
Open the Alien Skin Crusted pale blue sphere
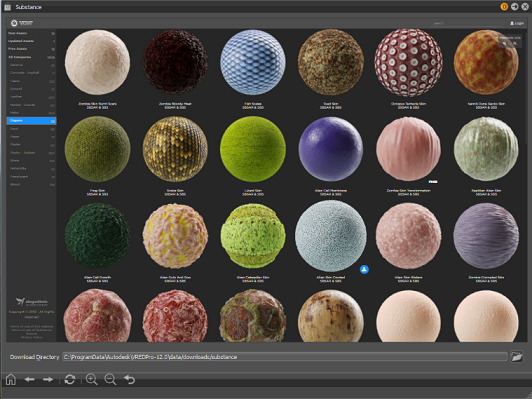pyautogui.click(x=330, y=236)
